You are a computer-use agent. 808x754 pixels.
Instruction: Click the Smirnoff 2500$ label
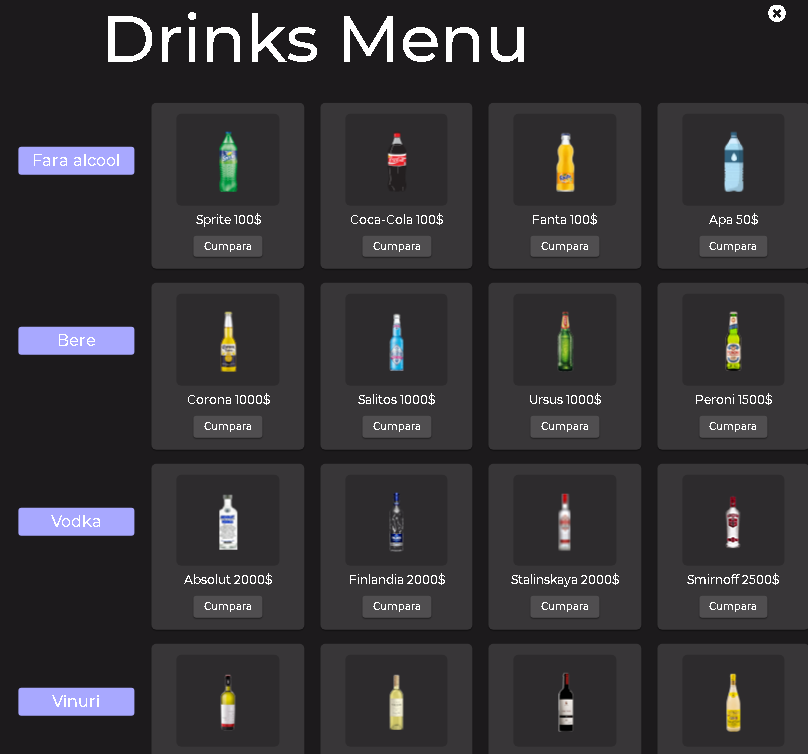pyautogui.click(x=733, y=579)
